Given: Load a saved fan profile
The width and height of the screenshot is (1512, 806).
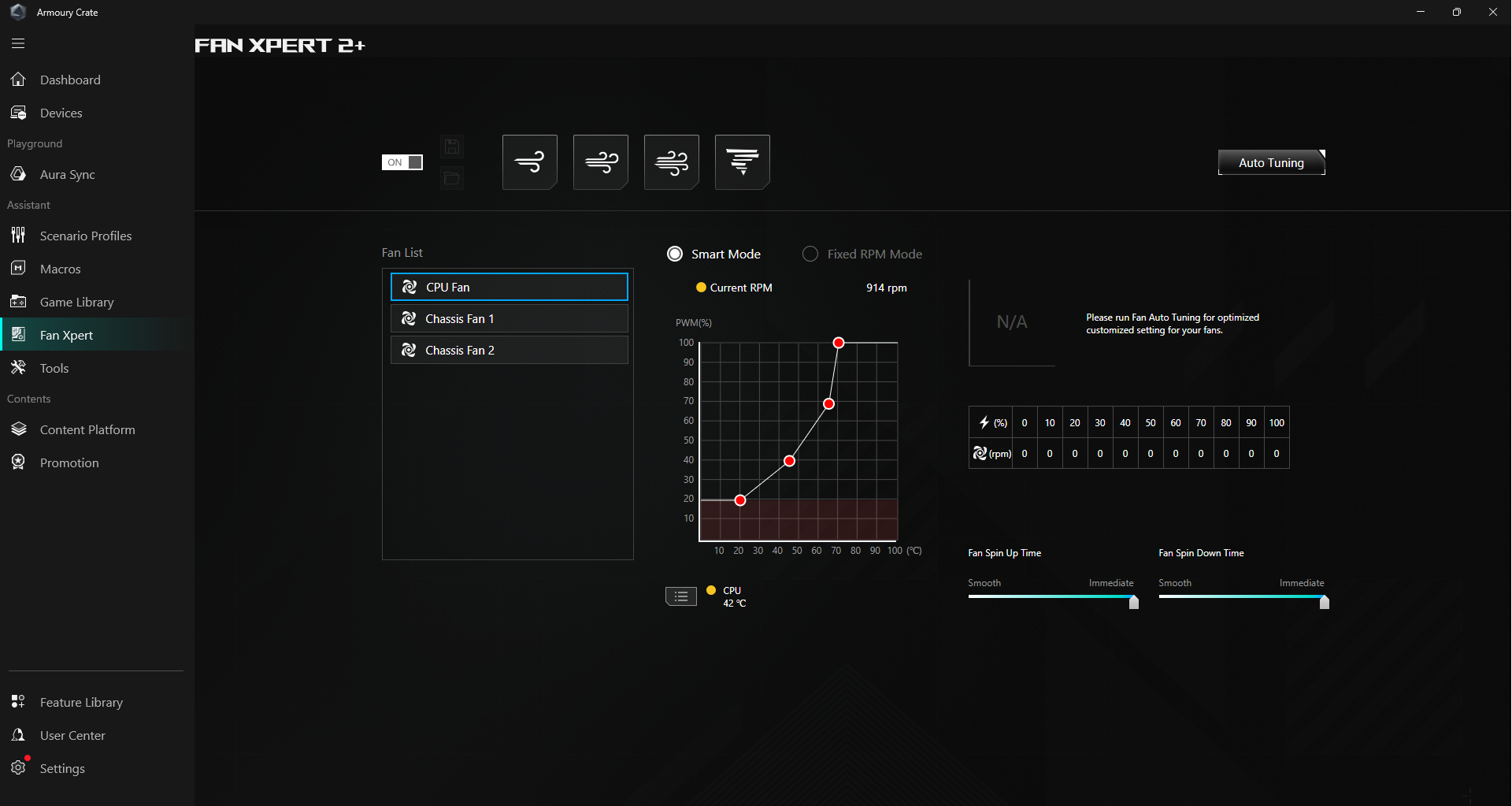Looking at the screenshot, I should [452, 178].
